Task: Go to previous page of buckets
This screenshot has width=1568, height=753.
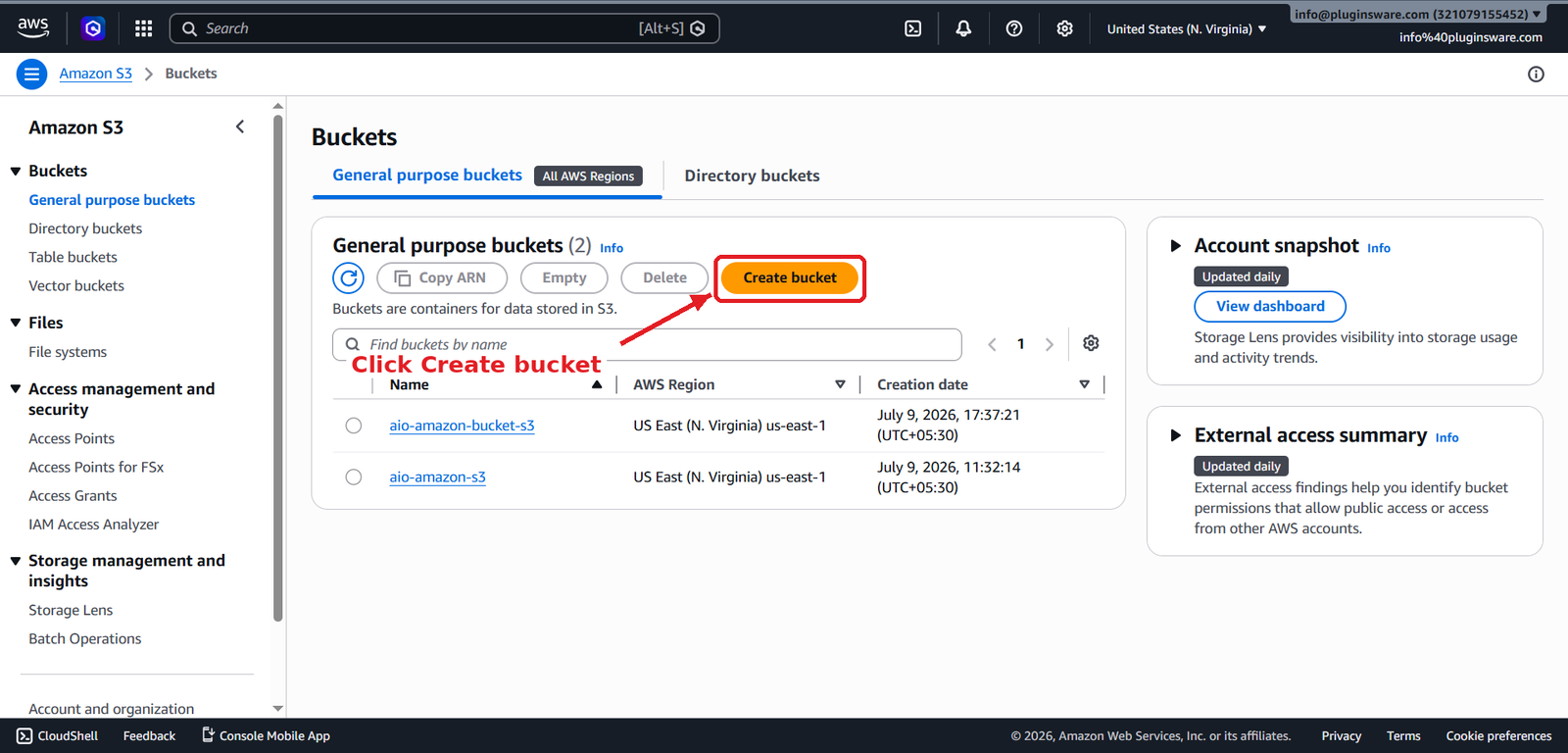Action: pos(992,344)
